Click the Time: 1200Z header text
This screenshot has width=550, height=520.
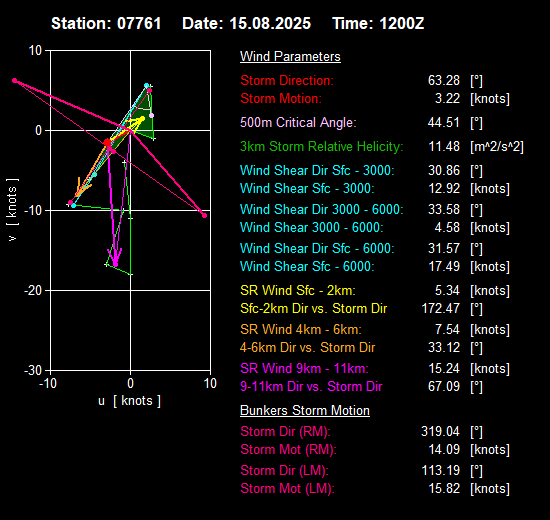click(x=378, y=24)
